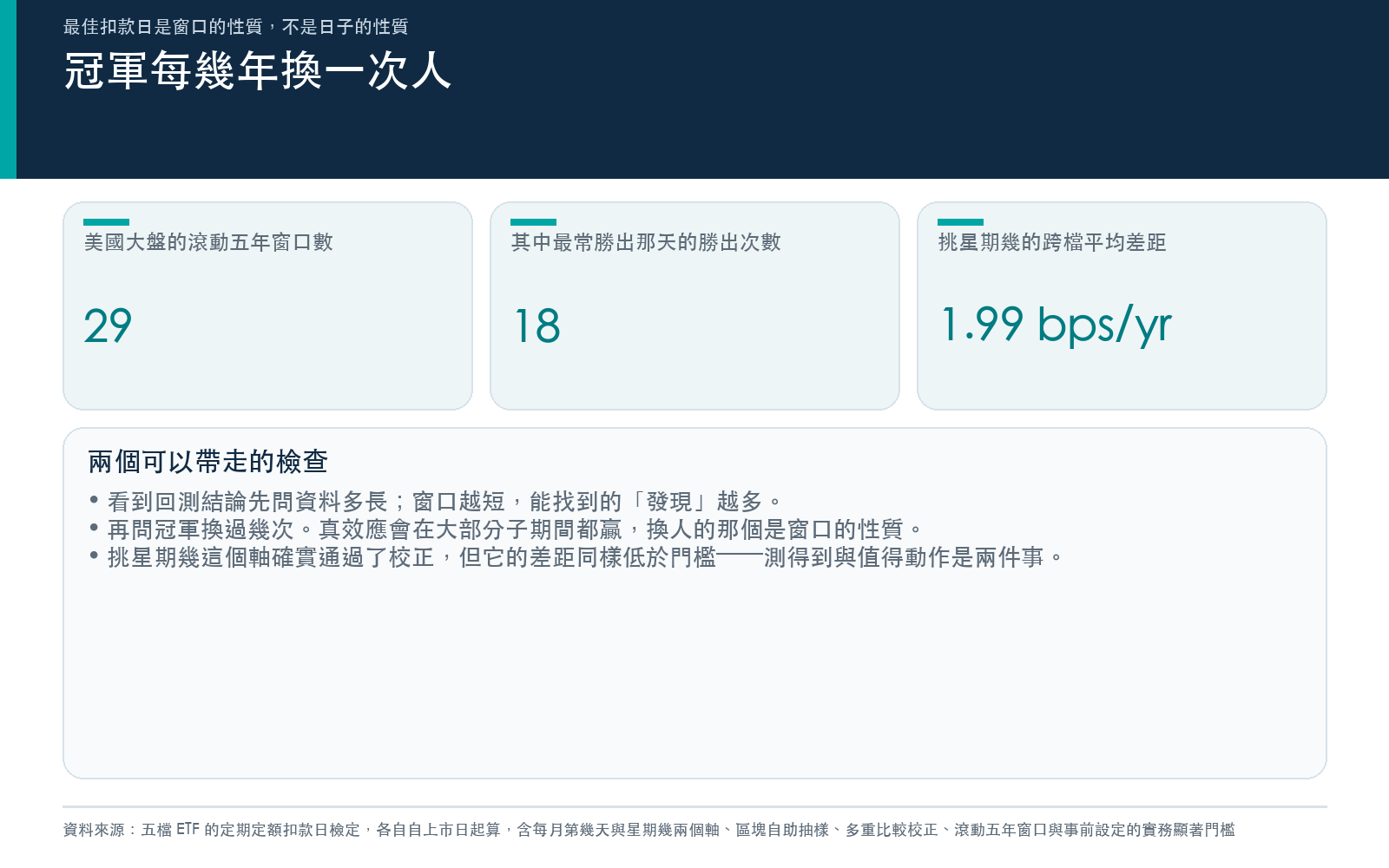Viewport: 1389px width, 868px height.
Task: Click the card label 挑星期幾的跨檔平均差距
Action: tap(1052, 242)
